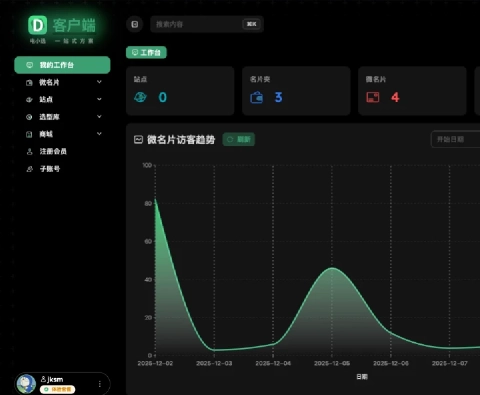
Task: Click the 2025-12-04 date axis label
Action: click(273, 363)
